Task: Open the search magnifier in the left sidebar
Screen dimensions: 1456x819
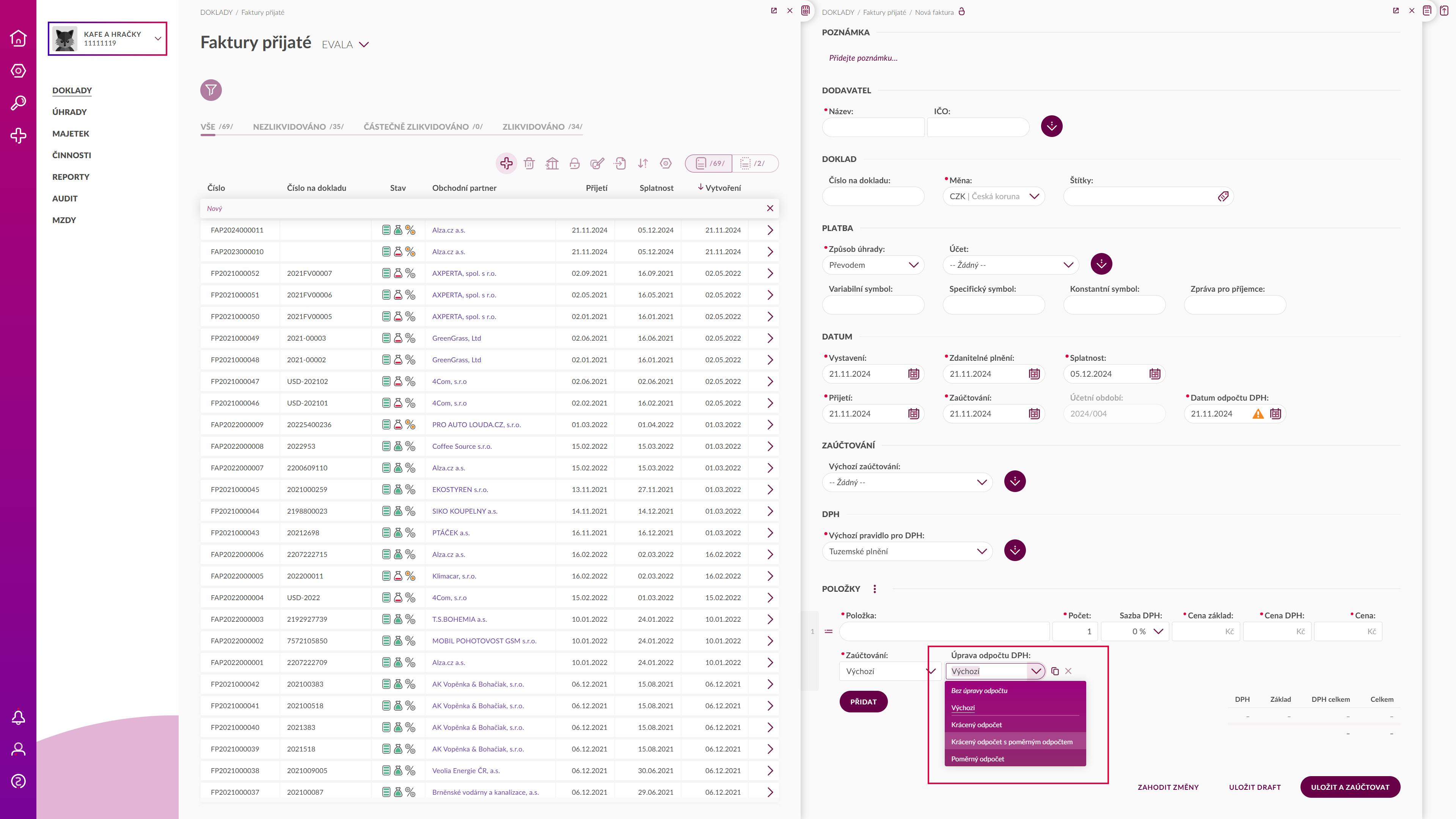Action: [18, 103]
